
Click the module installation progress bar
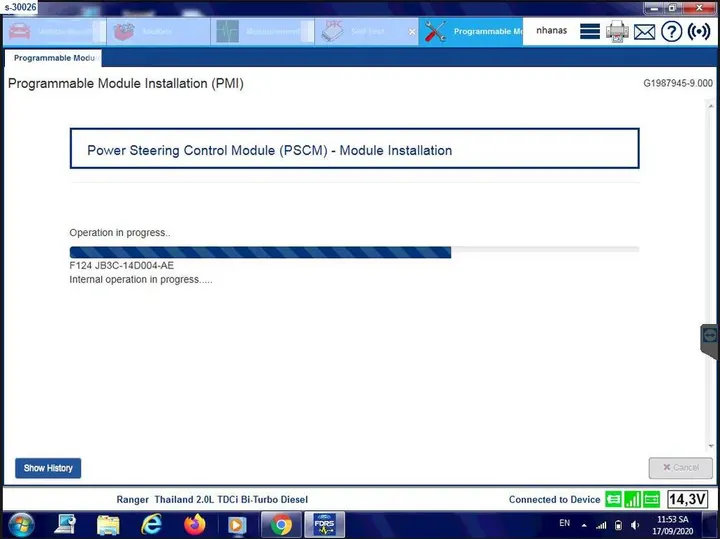click(354, 252)
